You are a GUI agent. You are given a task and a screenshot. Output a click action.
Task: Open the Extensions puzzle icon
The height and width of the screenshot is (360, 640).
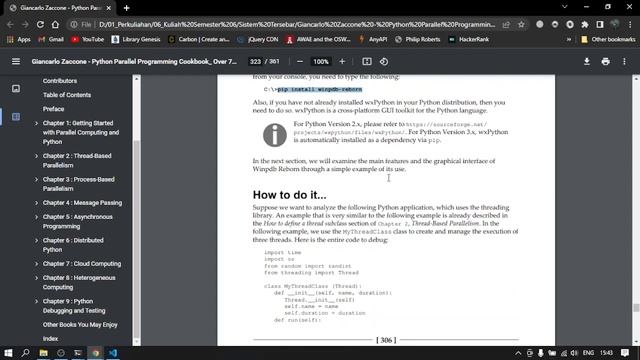pos(585,24)
